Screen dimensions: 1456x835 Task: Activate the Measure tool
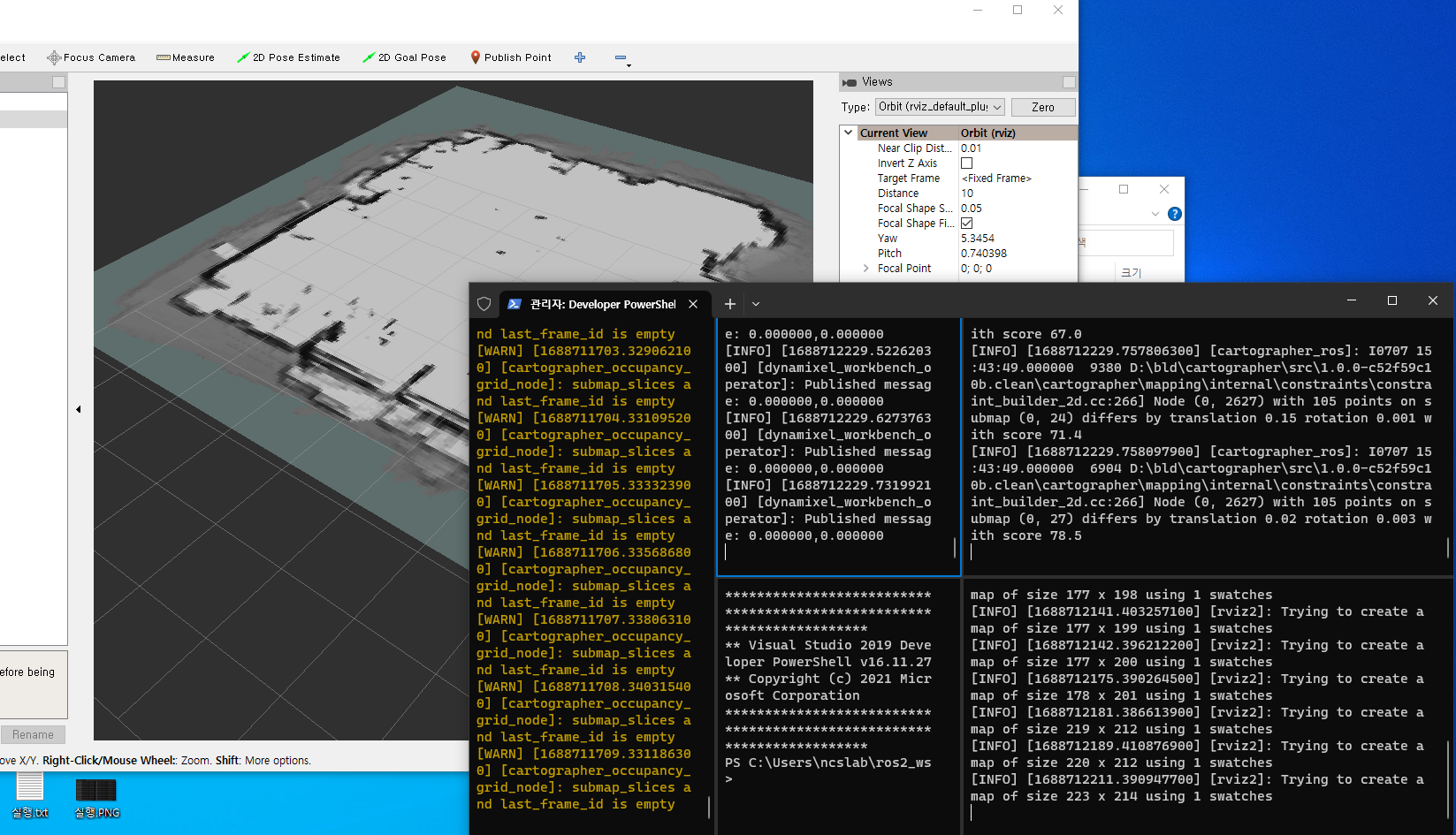[186, 57]
